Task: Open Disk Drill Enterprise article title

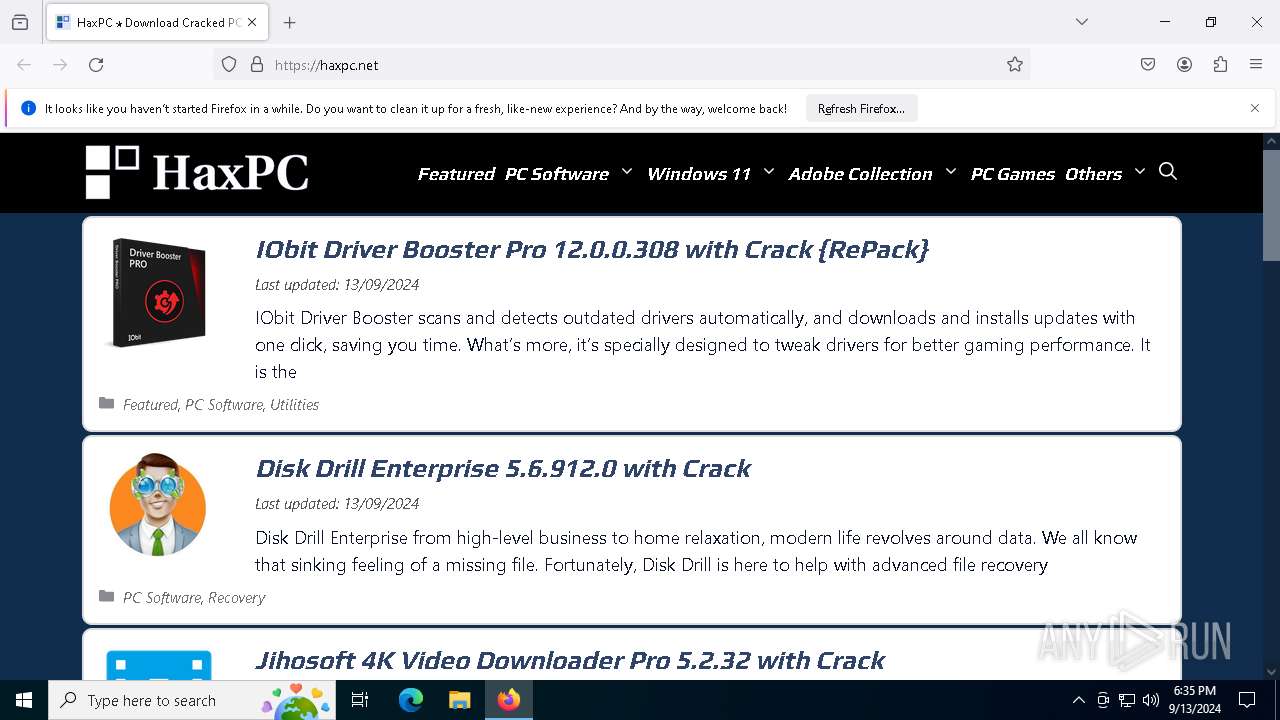Action: (x=503, y=468)
